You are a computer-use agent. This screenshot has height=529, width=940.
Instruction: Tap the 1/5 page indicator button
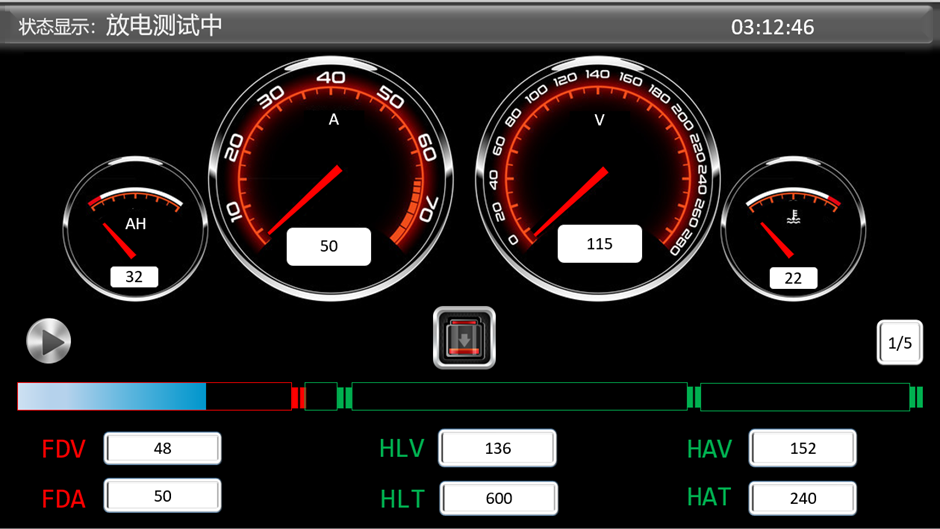click(x=899, y=343)
